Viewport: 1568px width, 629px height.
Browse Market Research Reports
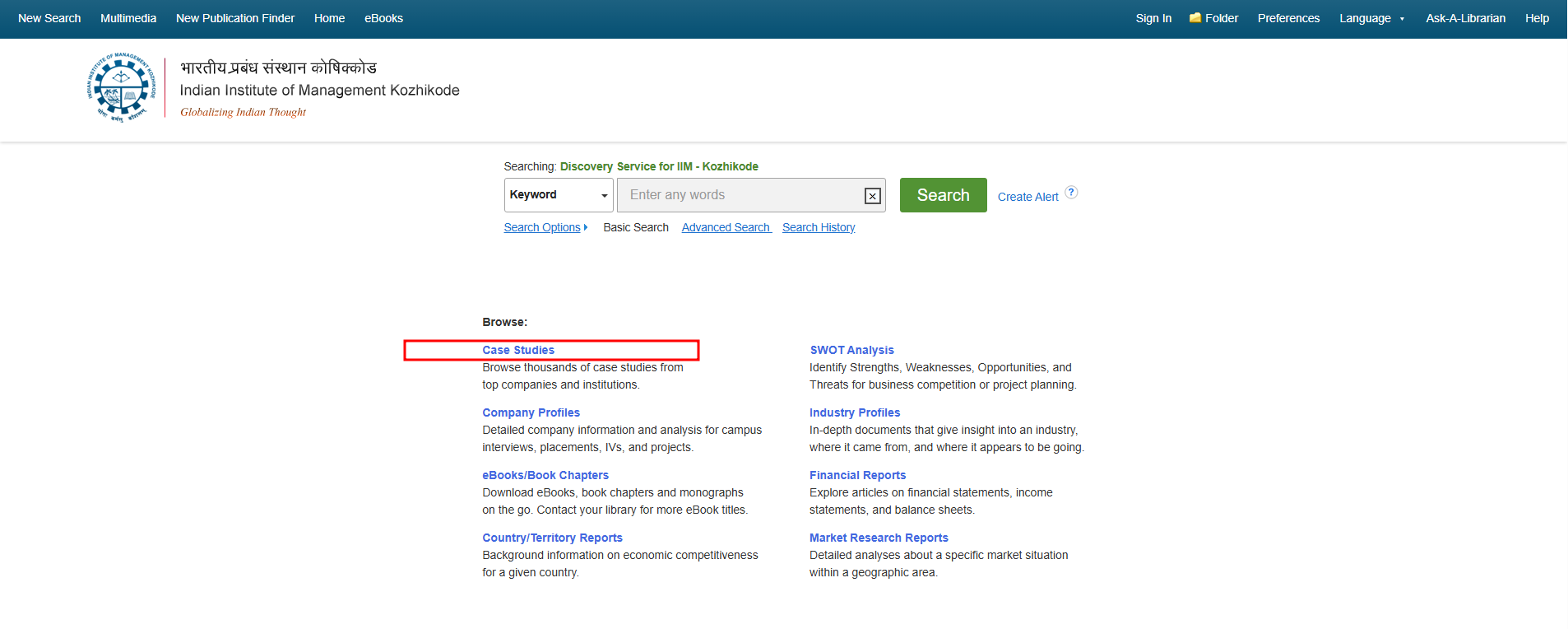point(879,538)
